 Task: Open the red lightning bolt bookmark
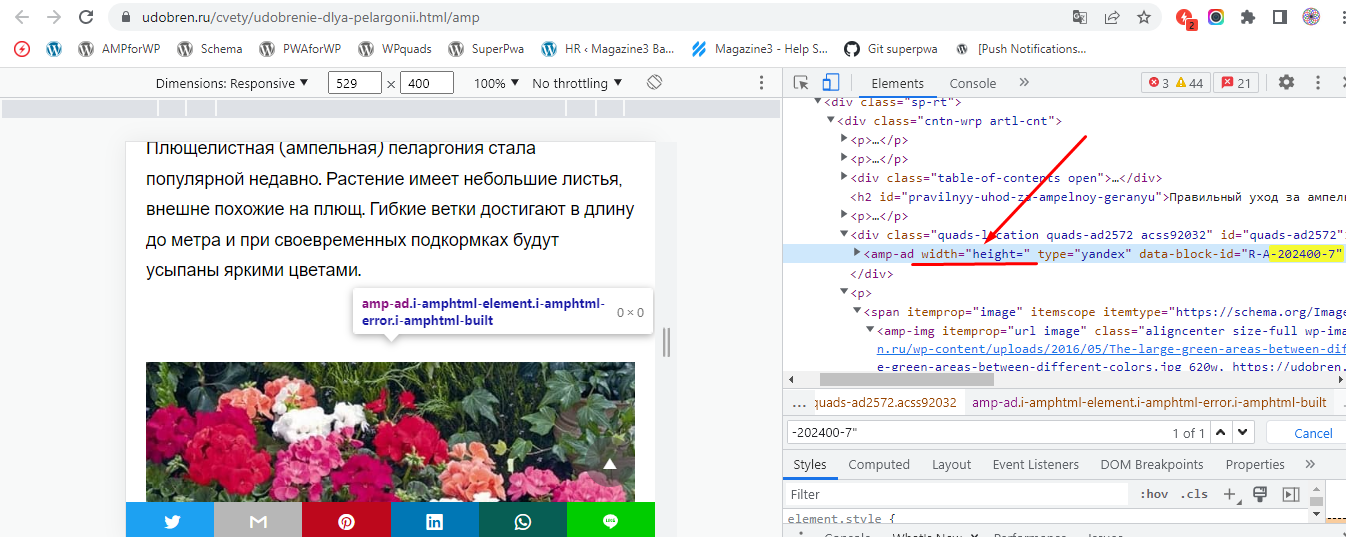coord(22,48)
